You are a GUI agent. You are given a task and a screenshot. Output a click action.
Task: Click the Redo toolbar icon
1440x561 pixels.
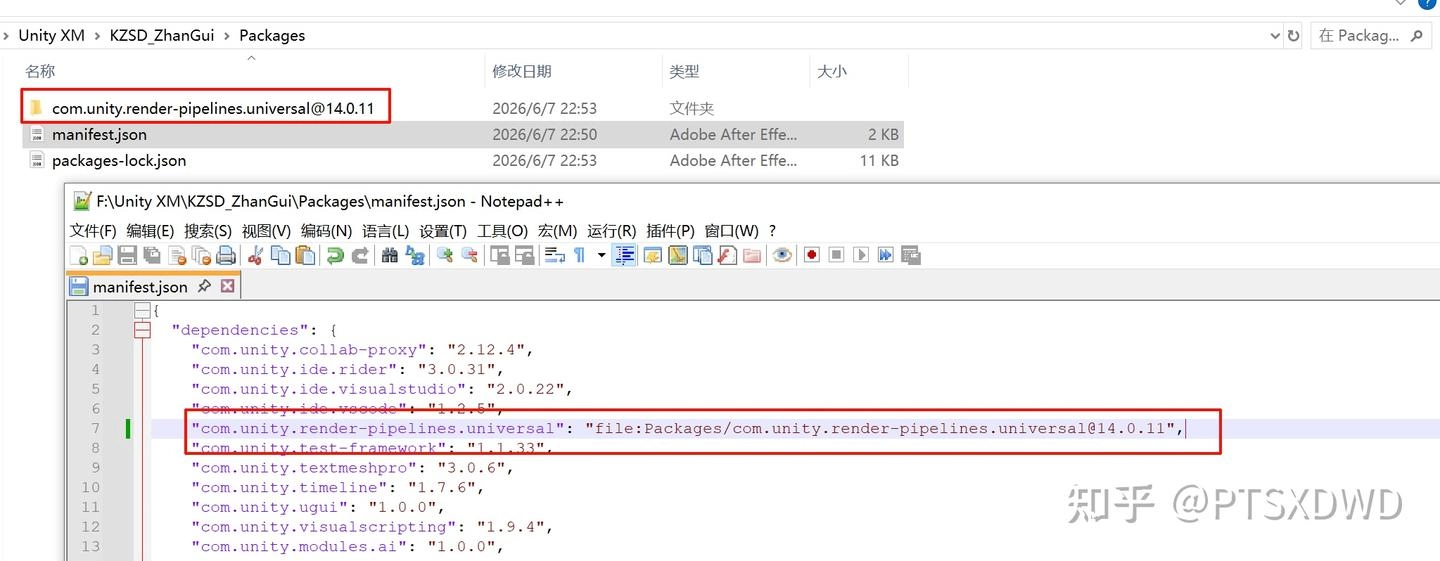359,255
